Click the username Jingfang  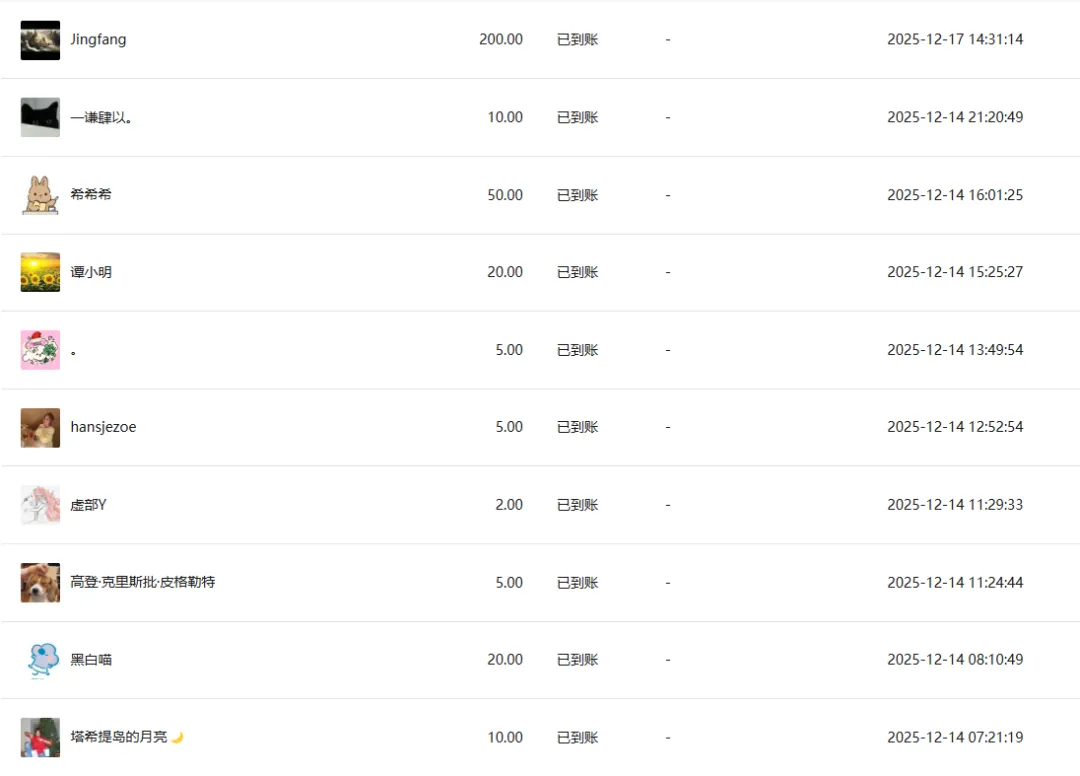click(x=98, y=39)
